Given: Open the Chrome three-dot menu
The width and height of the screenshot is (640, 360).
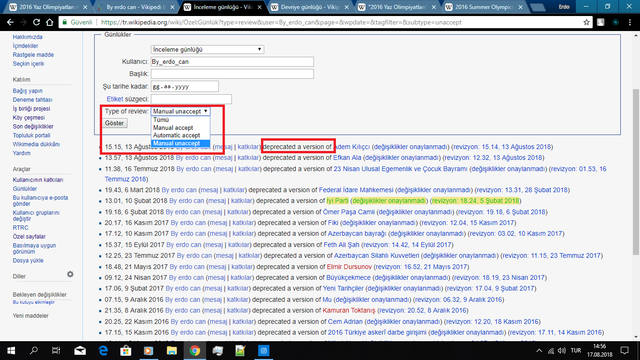Looking at the screenshot, I should (630, 22).
